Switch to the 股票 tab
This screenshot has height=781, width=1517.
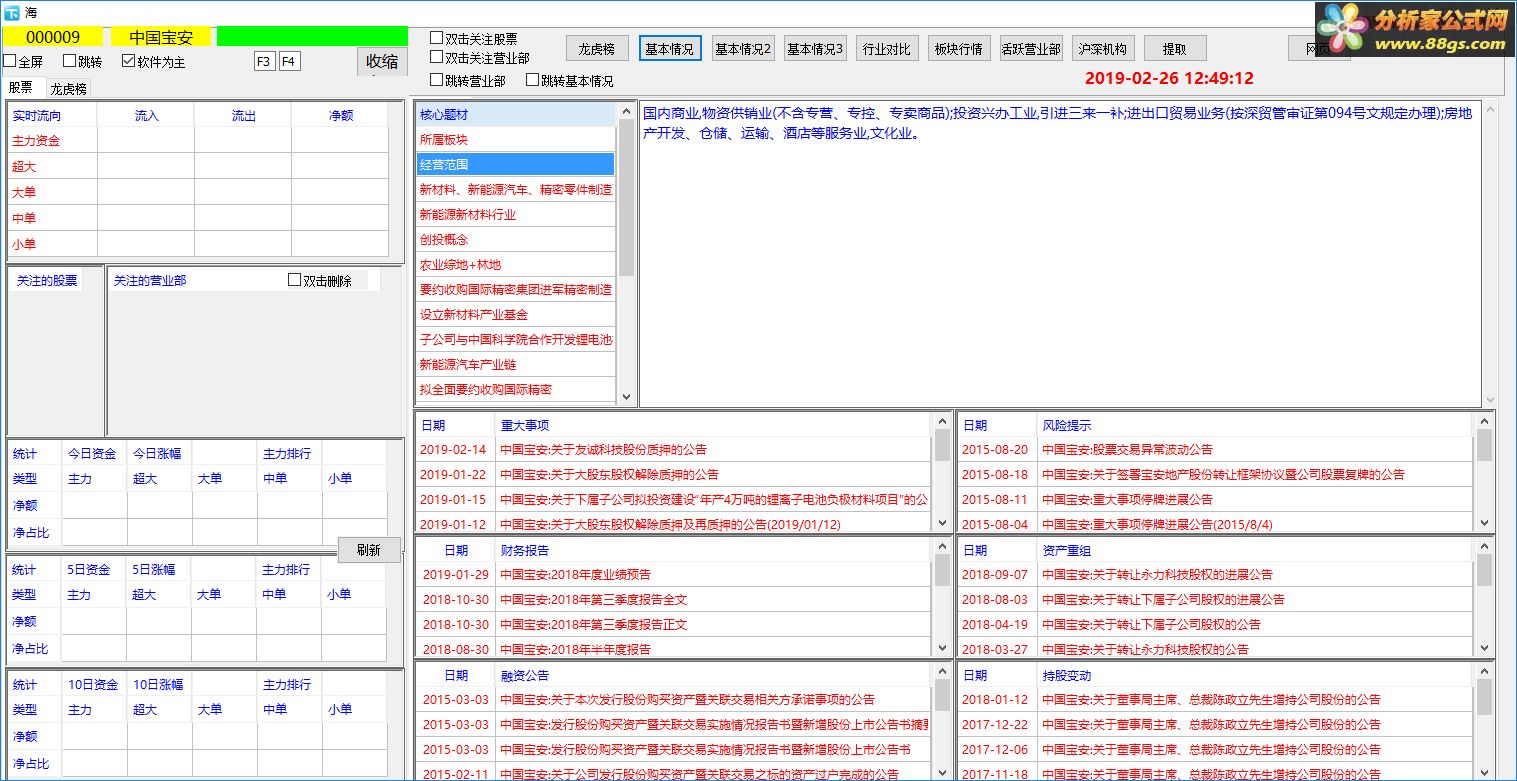[x=21, y=88]
